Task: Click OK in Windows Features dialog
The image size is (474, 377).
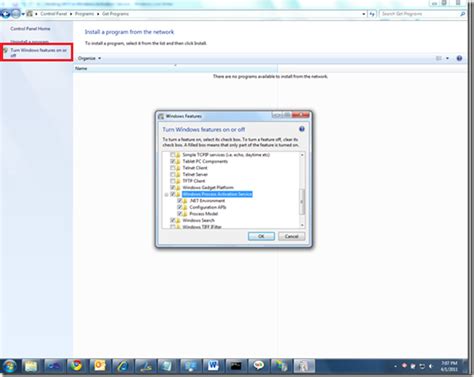Action: [261, 236]
